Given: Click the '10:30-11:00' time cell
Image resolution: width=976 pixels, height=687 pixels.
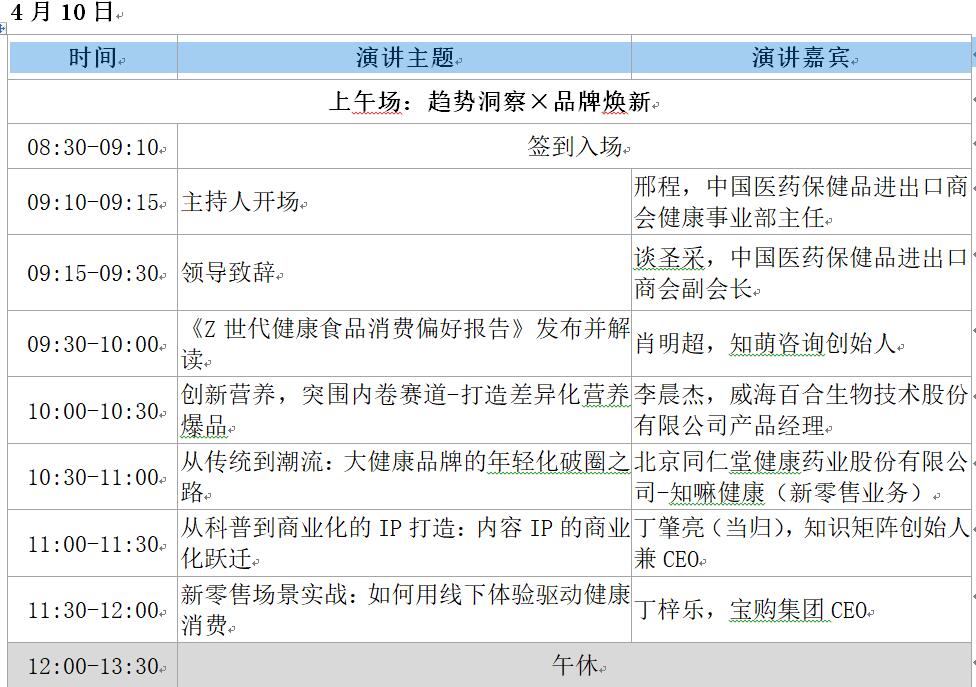Looking at the screenshot, I should click(93, 477).
